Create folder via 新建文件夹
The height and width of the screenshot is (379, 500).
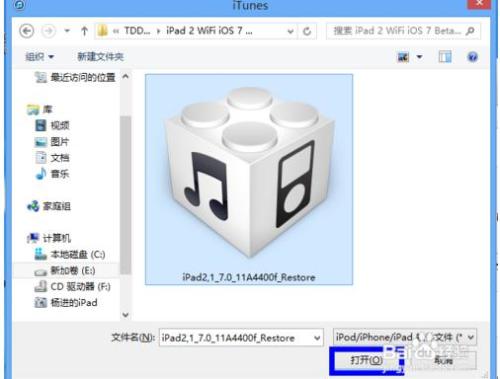coord(101,57)
